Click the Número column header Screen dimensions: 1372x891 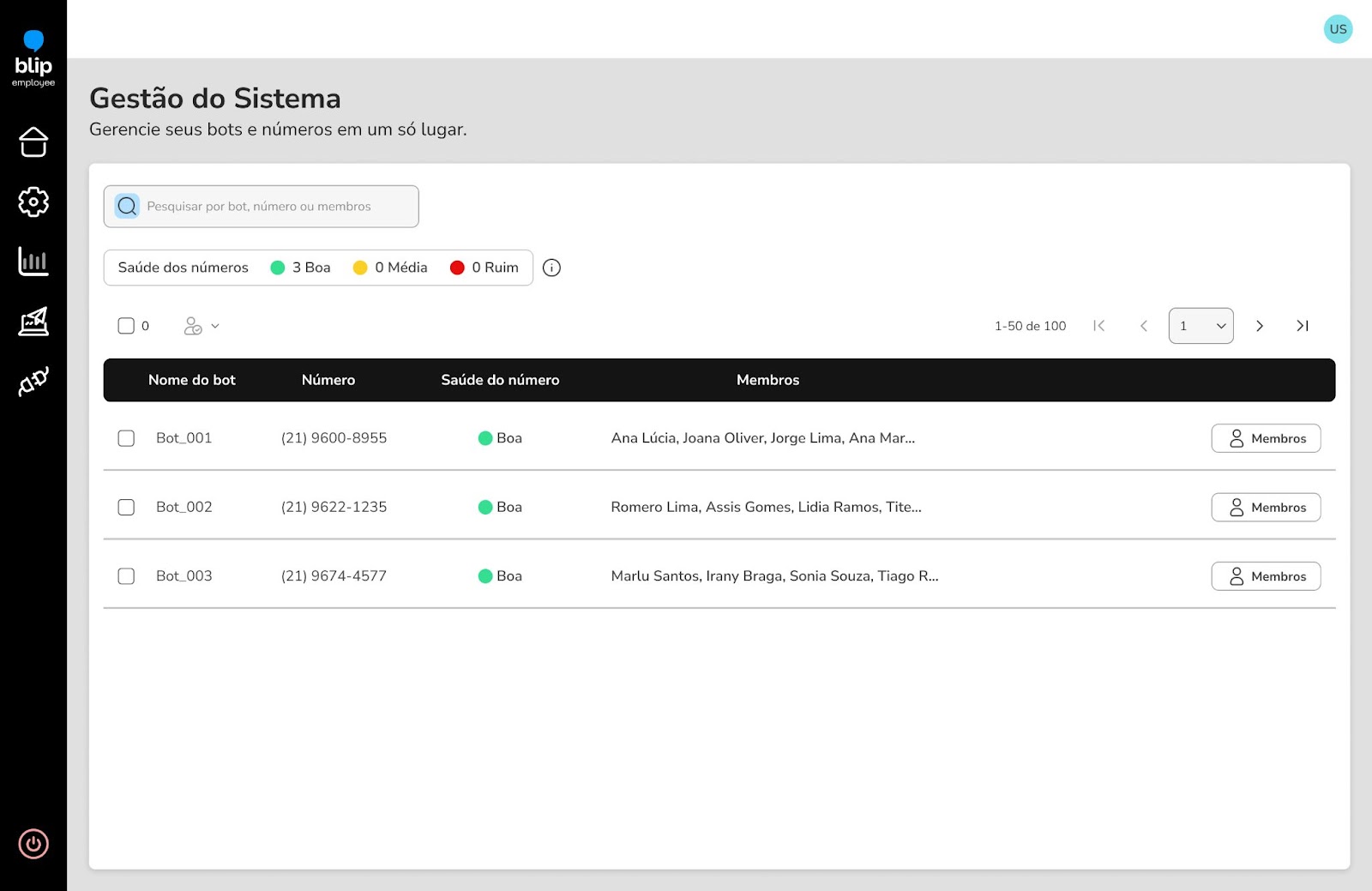point(328,380)
